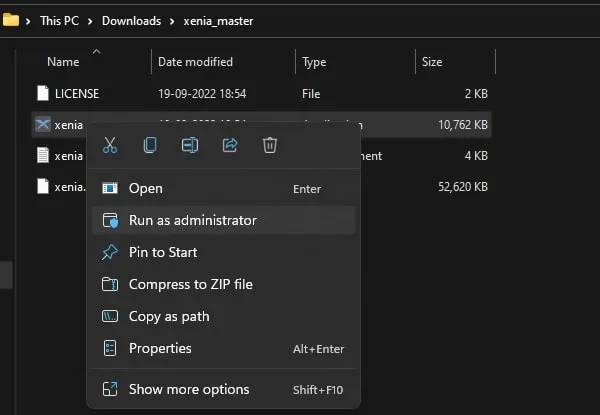Click the Delete trash icon
Screen dimensions: 600x415
click(270, 145)
